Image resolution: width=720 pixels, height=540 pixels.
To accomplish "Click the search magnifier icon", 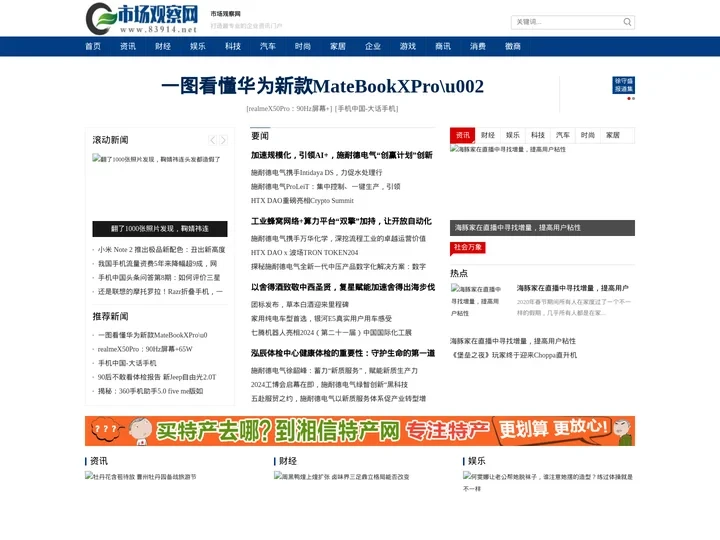I will [x=627, y=22].
